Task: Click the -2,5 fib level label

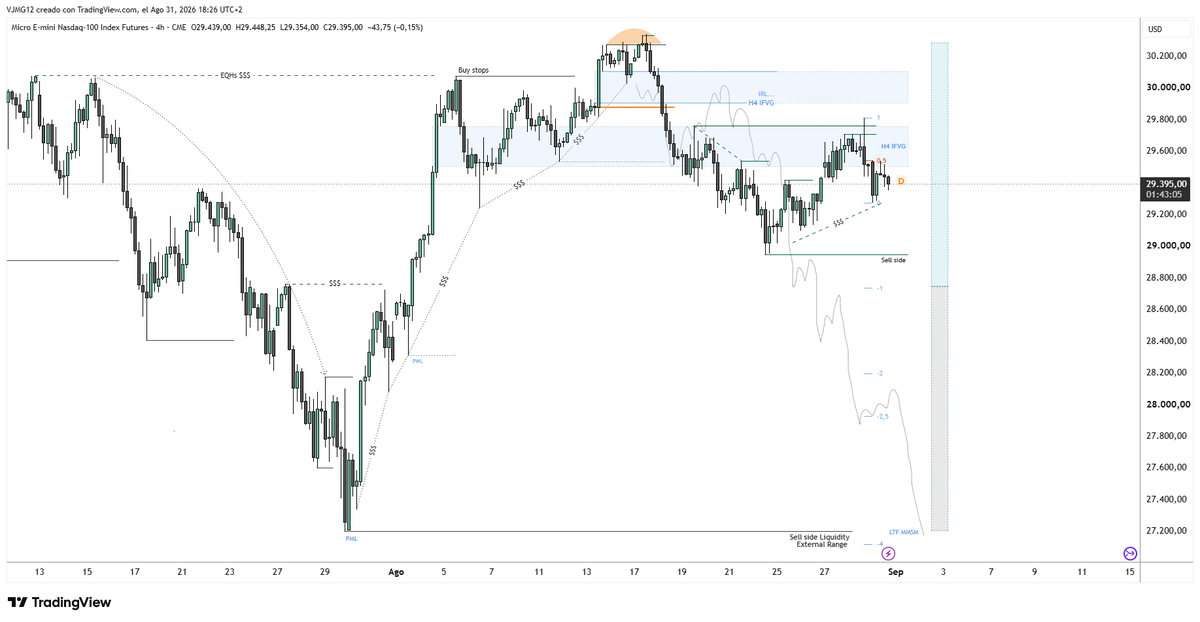Action: [882, 416]
